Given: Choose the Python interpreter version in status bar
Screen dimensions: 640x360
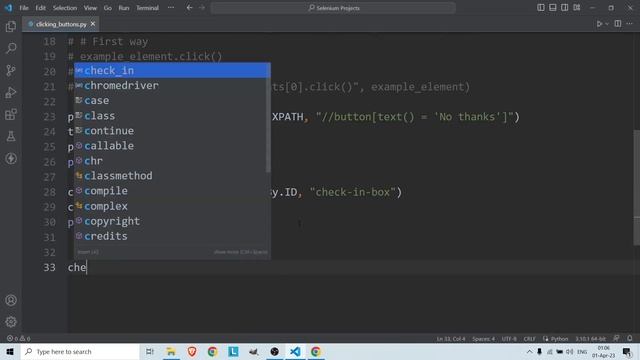Looking at the screenshot, I should pyautogui.click(x=591, y=339).
